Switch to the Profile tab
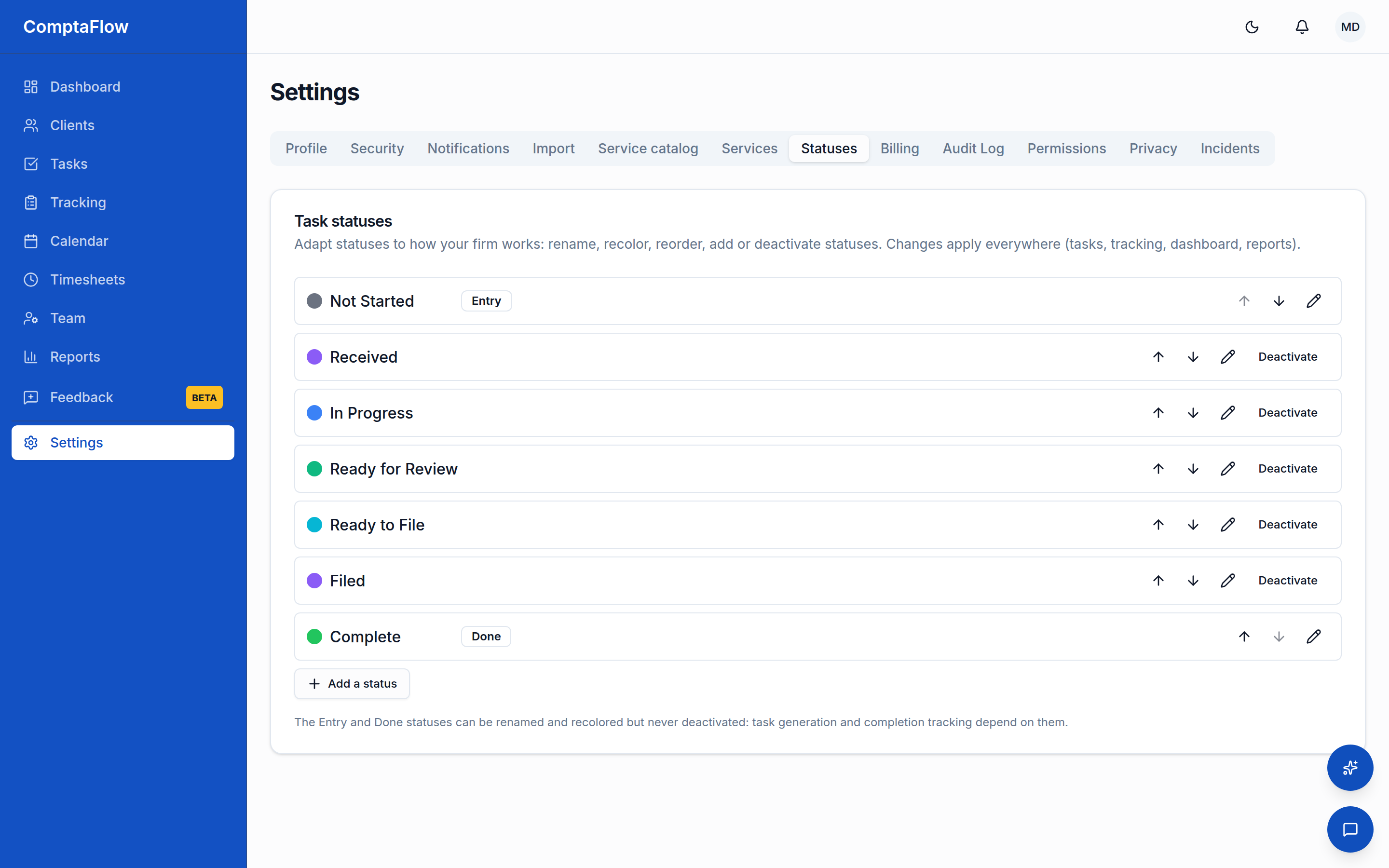This screenshot has width=1389, height=868. (306, 149)
